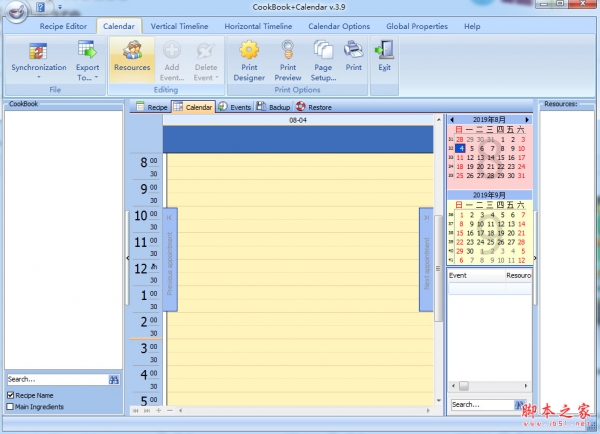600x434 pixels.
Task: Open the Print Designer
Action: [249, 60]
